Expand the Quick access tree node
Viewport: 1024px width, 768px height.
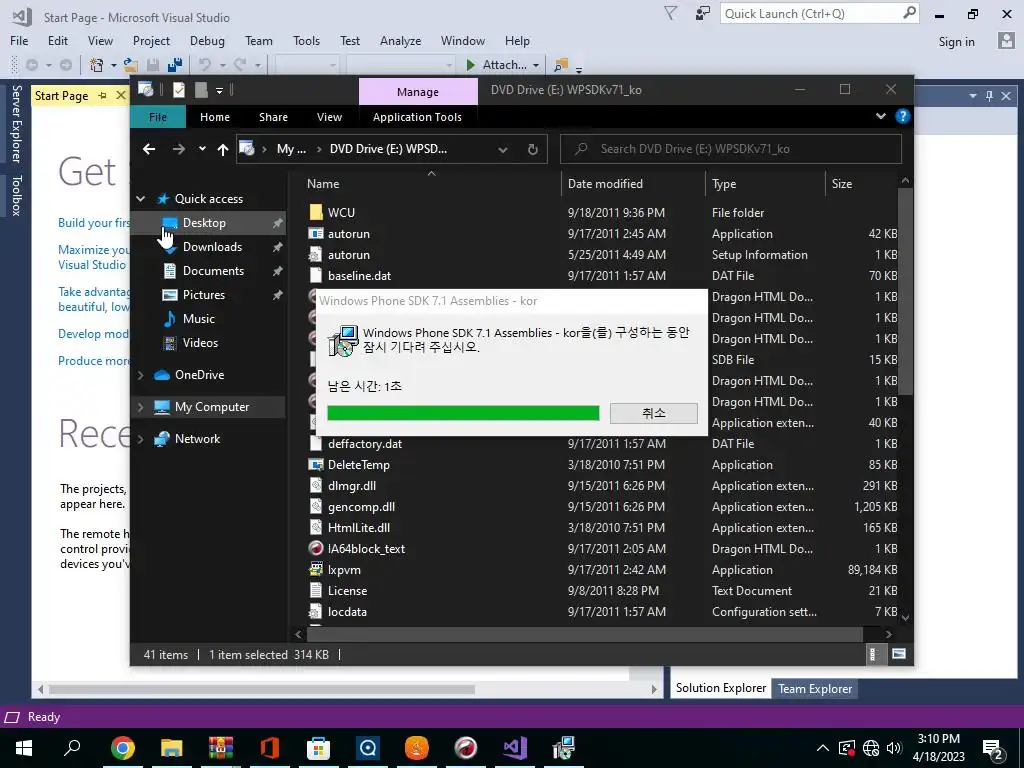pos(140,199)
